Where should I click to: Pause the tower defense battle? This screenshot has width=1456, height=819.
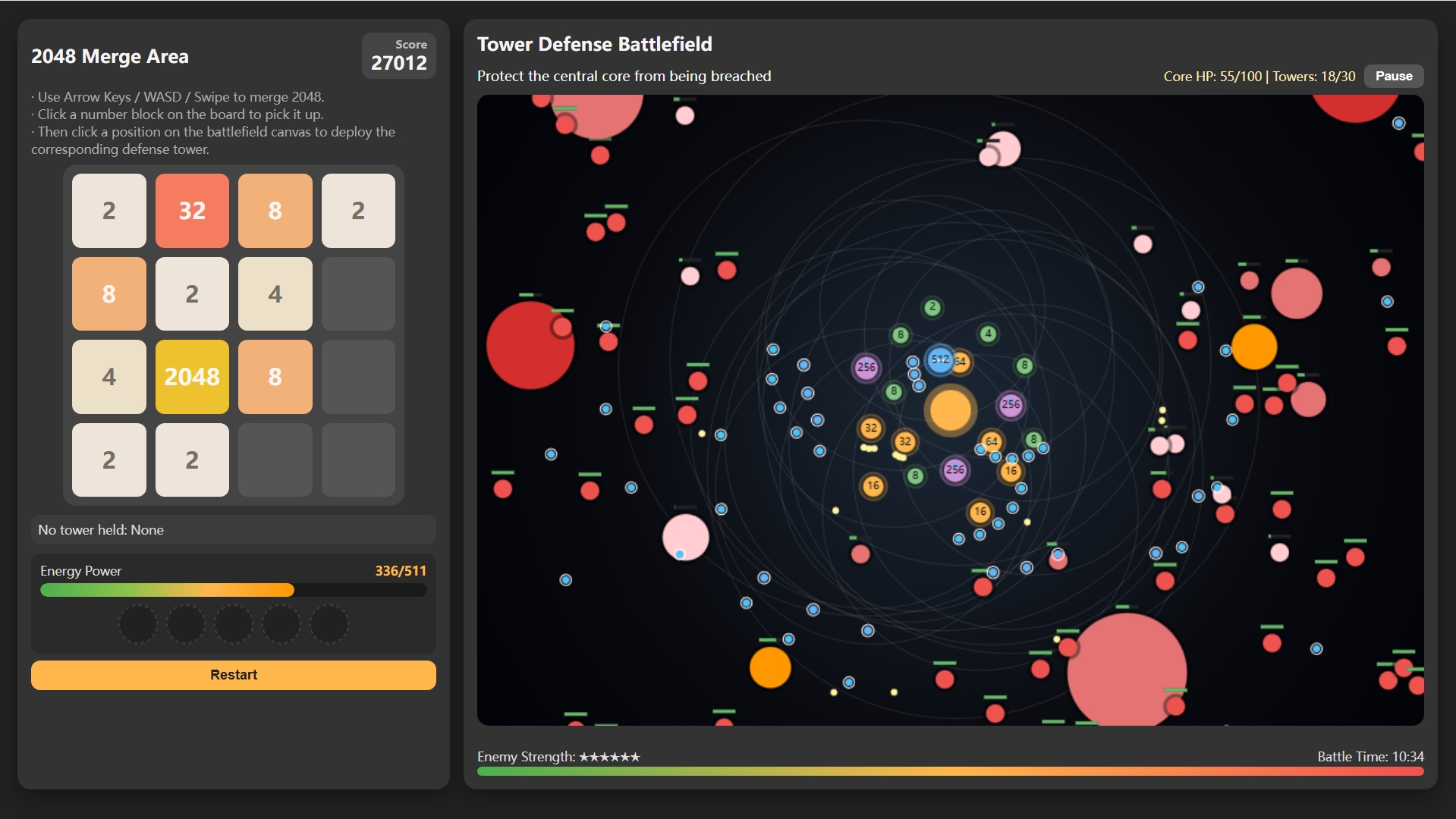pos(1393,76)
